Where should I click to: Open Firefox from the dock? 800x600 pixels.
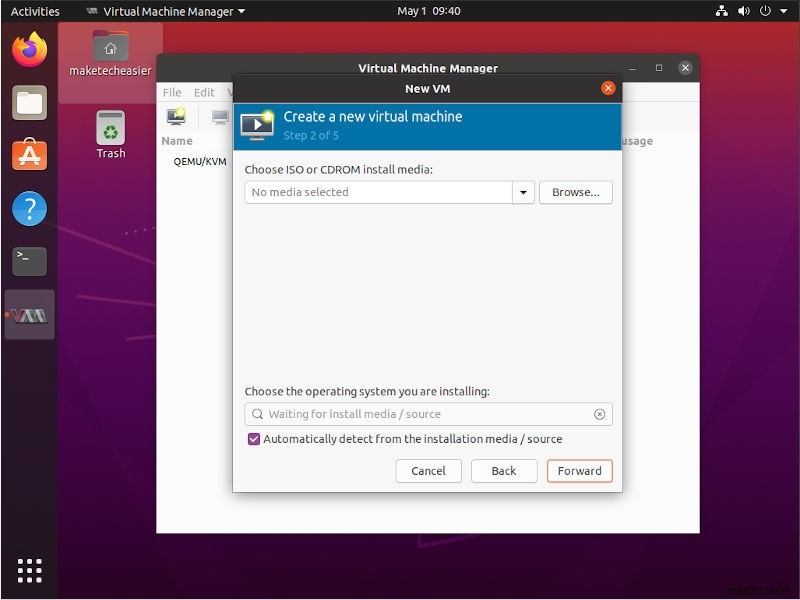[x=29, y=47]
